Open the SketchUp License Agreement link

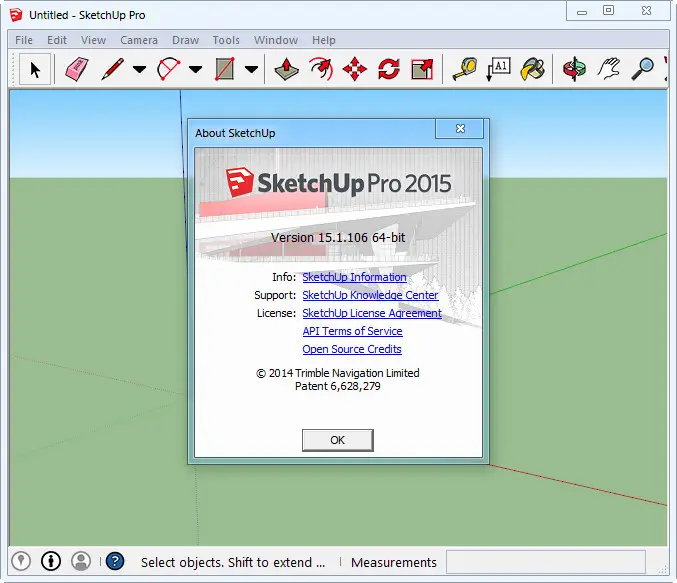(372, 313)
